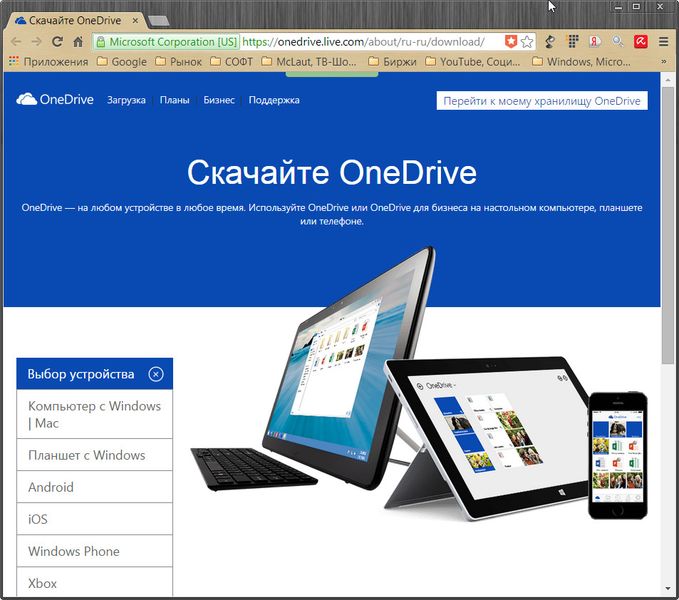
Task: Choose Xbox in device list
Action: pyautogui.click(x=94, y=583)
